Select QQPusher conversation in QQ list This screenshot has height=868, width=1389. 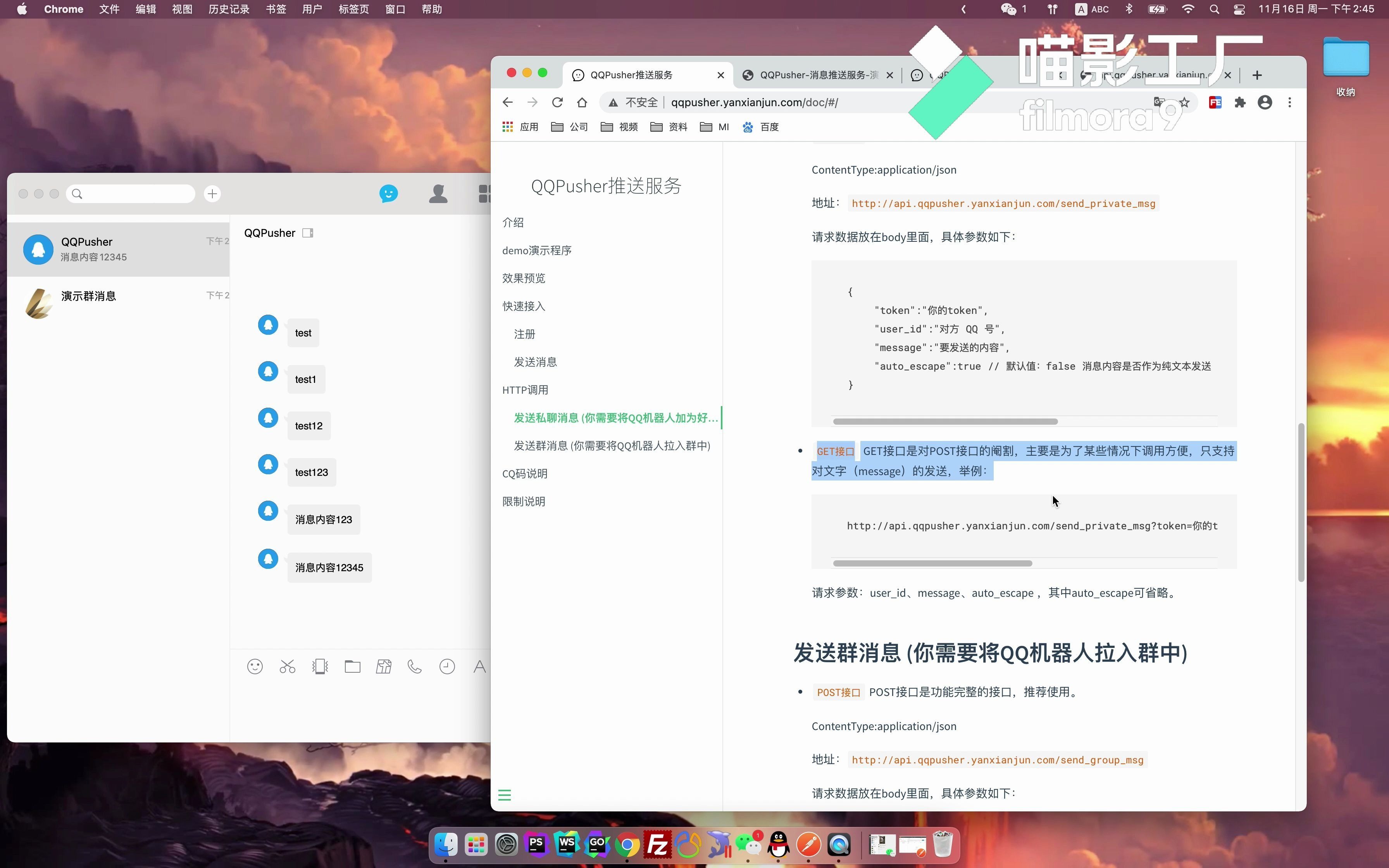(x=119, y=249)
